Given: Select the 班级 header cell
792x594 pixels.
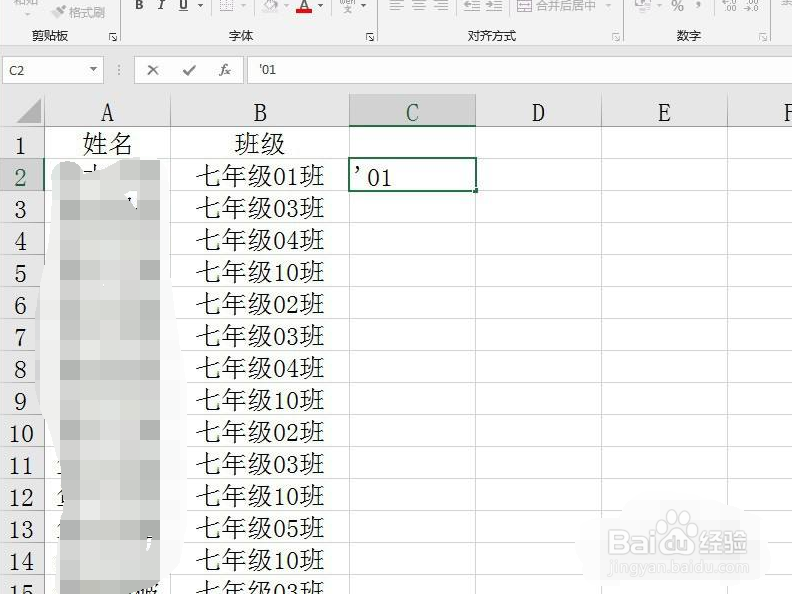Looking at the screenshot, I should pyautogui.click(x=260, y=143).
